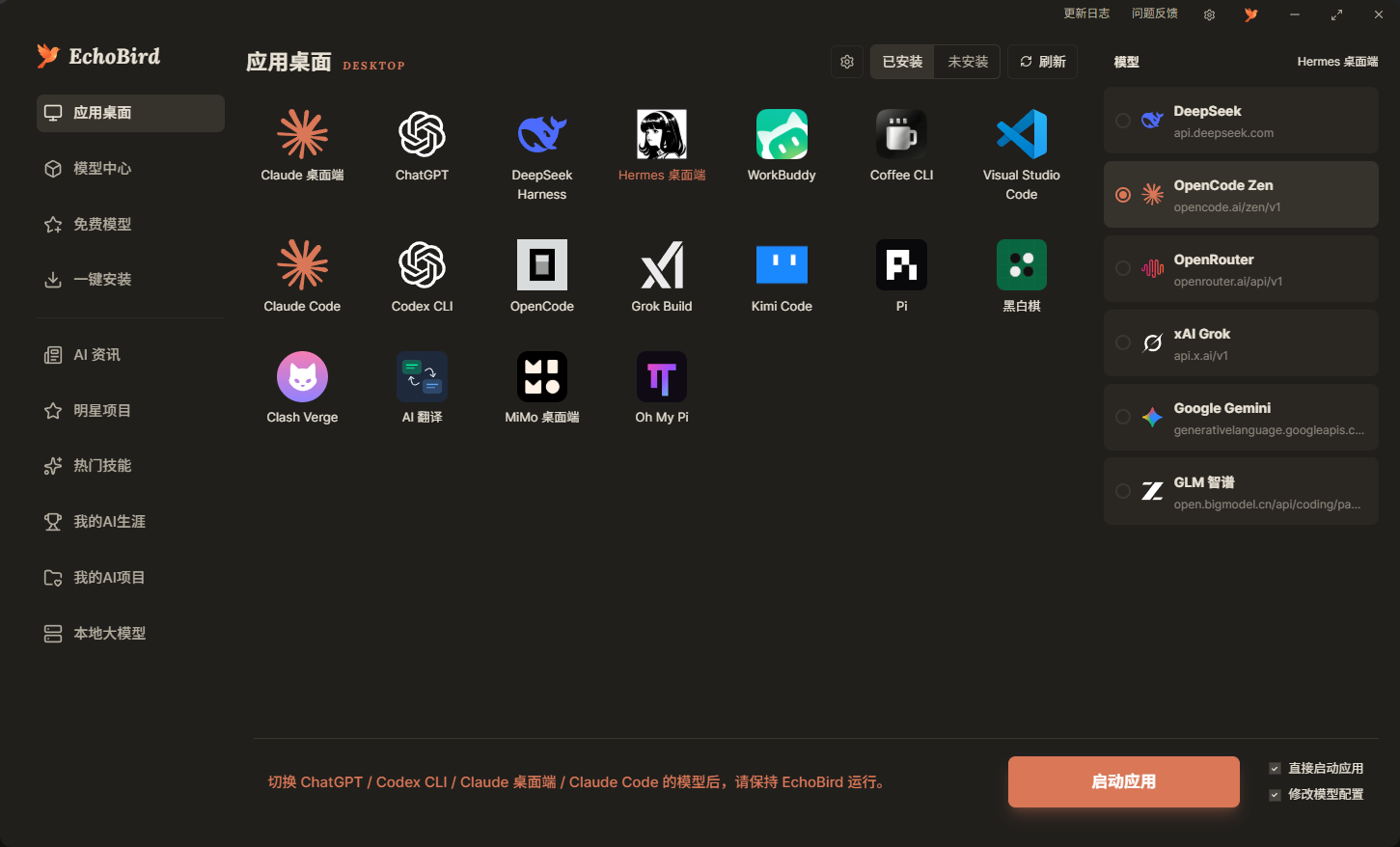Click the EchoBird logo

(98, 56)
